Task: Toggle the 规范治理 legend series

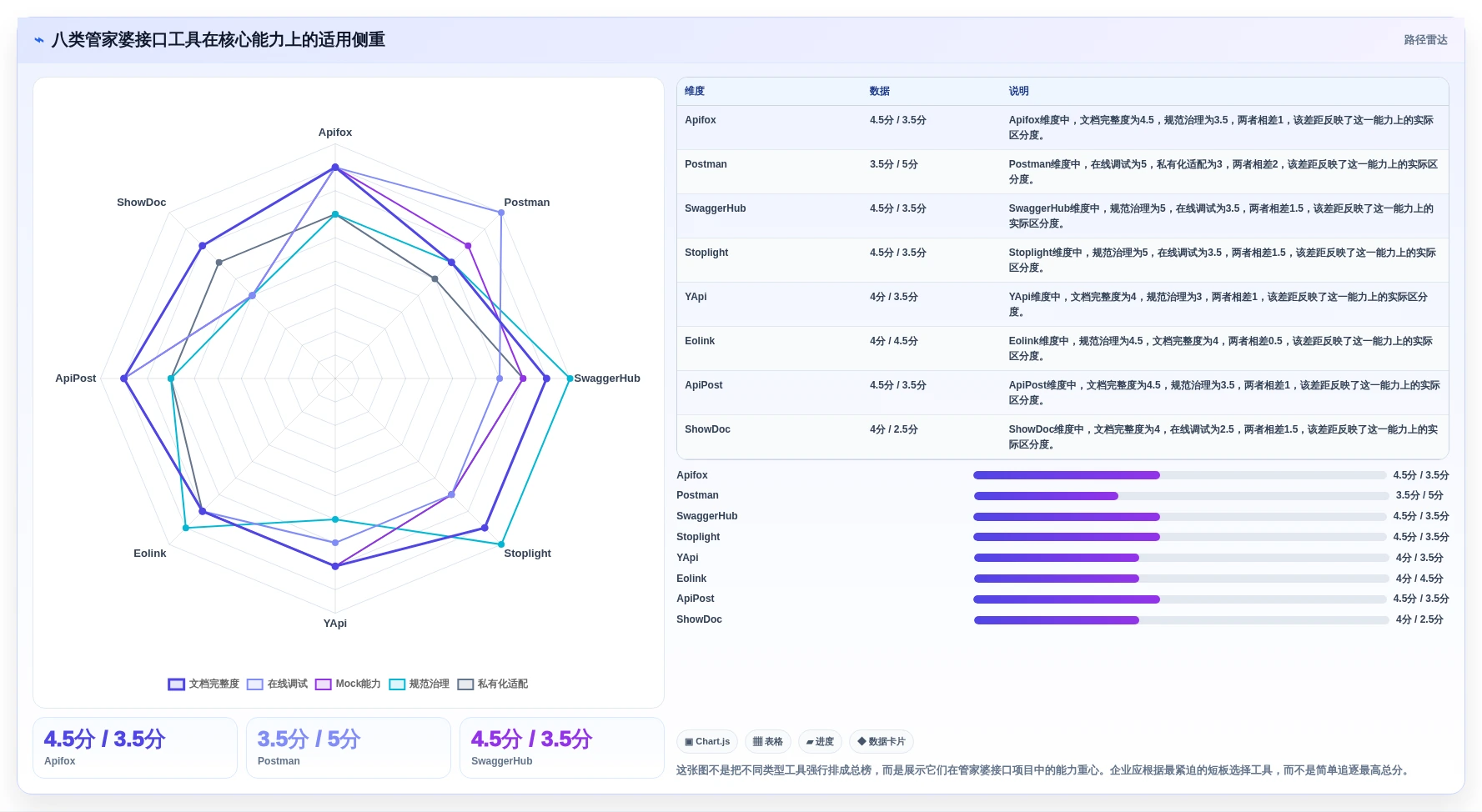Action: [419, 684]
